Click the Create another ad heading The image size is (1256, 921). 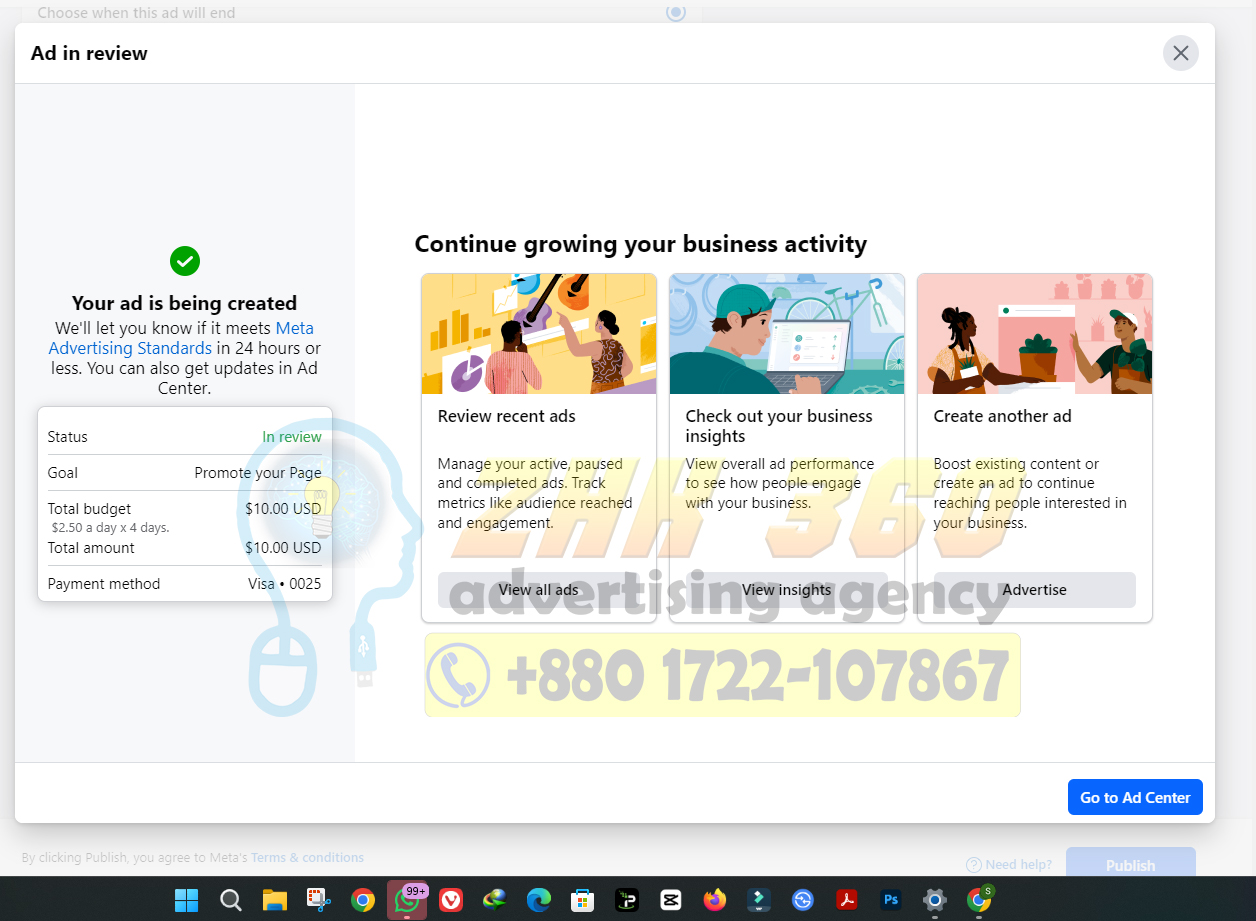(x=1002, y=416)
